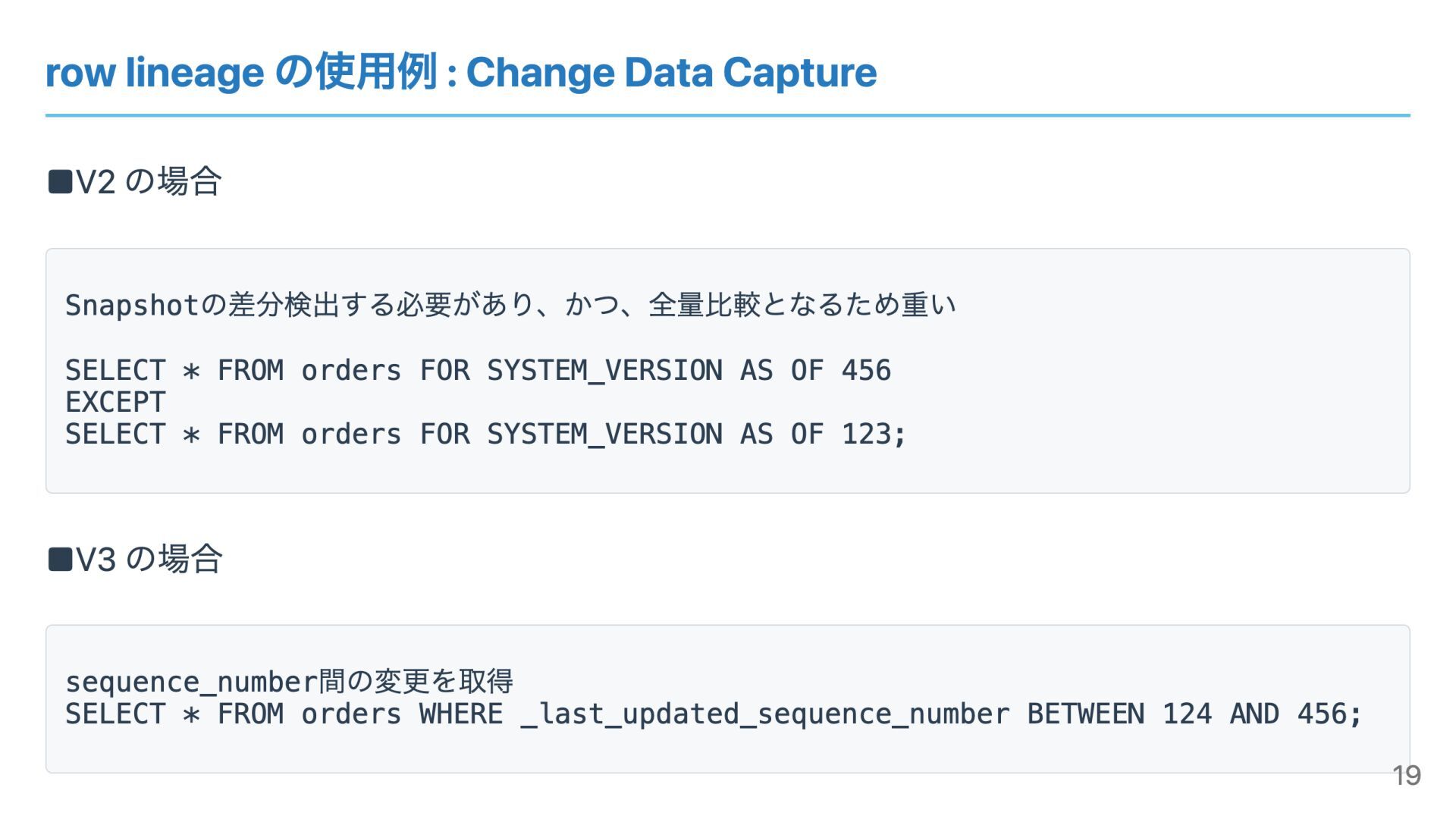Viewport: 1456px width, 819px height.
Task: Click the square bullet before V3 の場合
Action: [59, 560]
